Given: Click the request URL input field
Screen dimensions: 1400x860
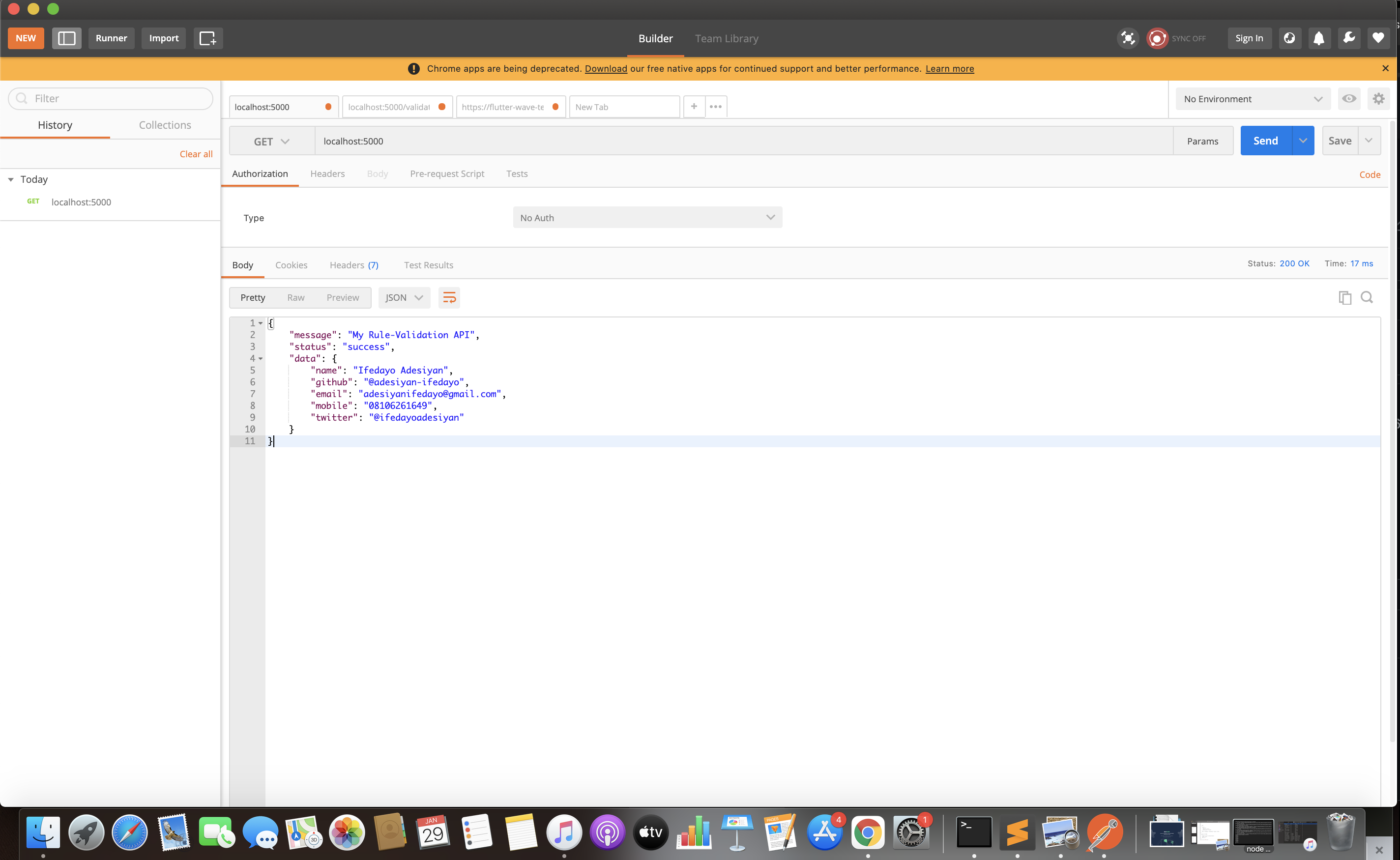Looking at the screenshot, I should click(739, 141).
